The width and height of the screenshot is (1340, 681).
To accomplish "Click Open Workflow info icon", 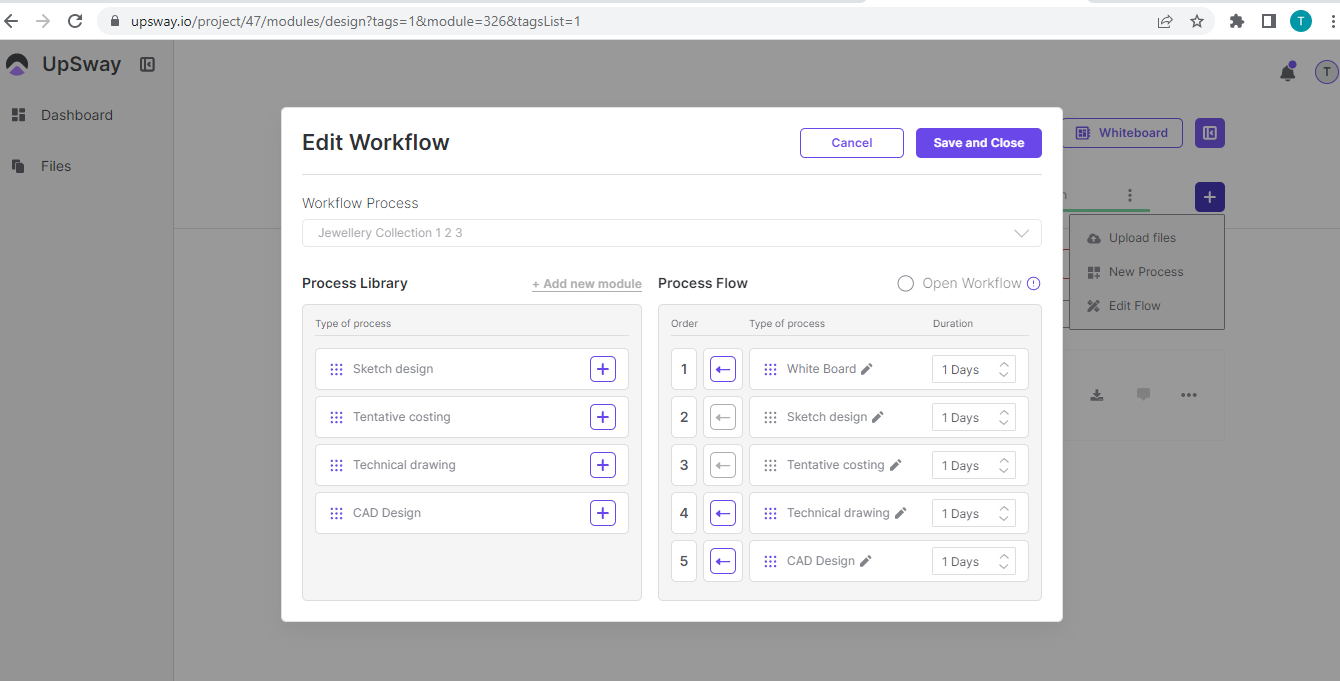I will 1034,283.
